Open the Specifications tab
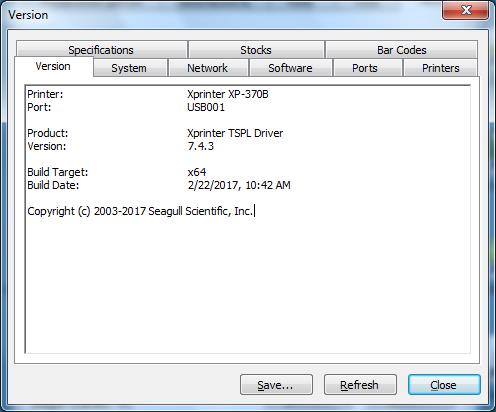The height and width of the screenshot is (412, 496). point(101,50)
